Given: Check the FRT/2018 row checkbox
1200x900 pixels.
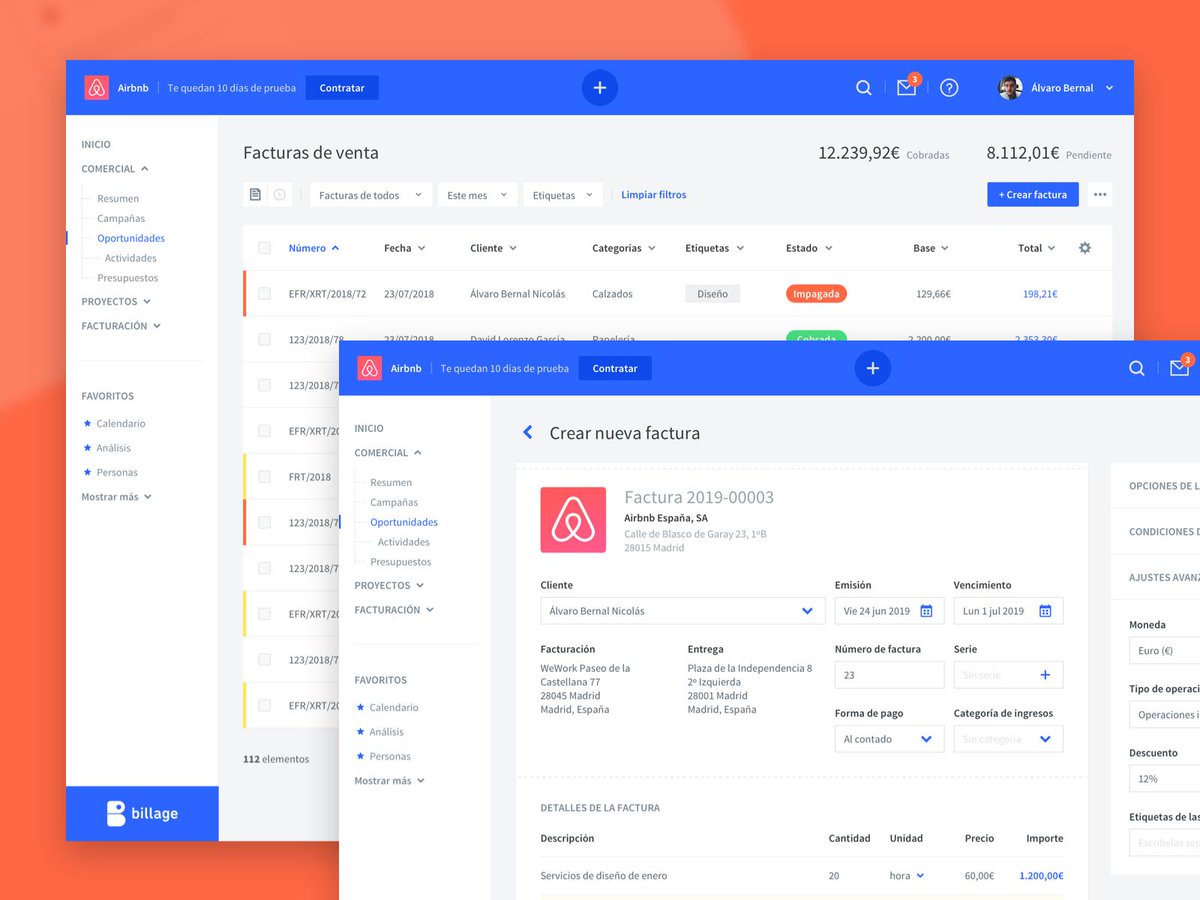Looking at the screenshot, I should [264, 476].
